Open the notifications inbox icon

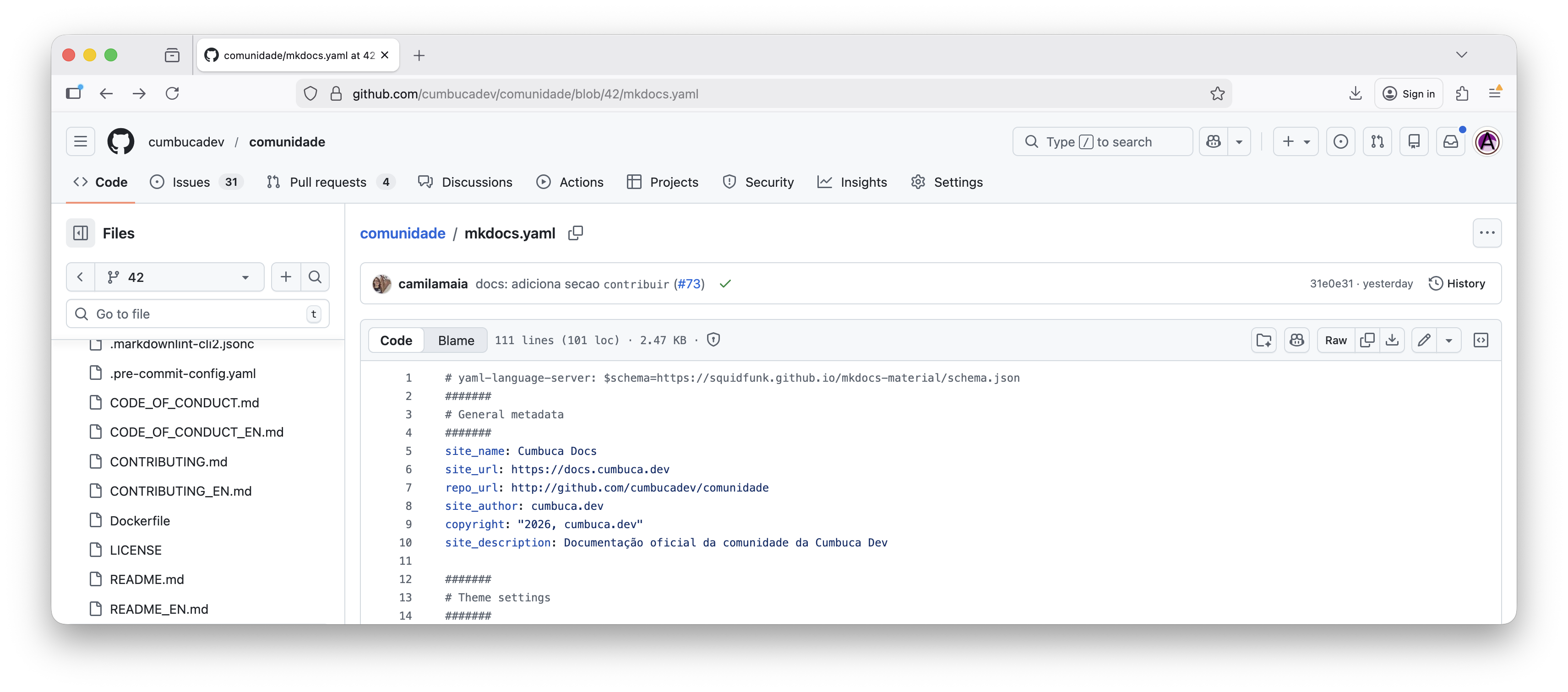1450,142
